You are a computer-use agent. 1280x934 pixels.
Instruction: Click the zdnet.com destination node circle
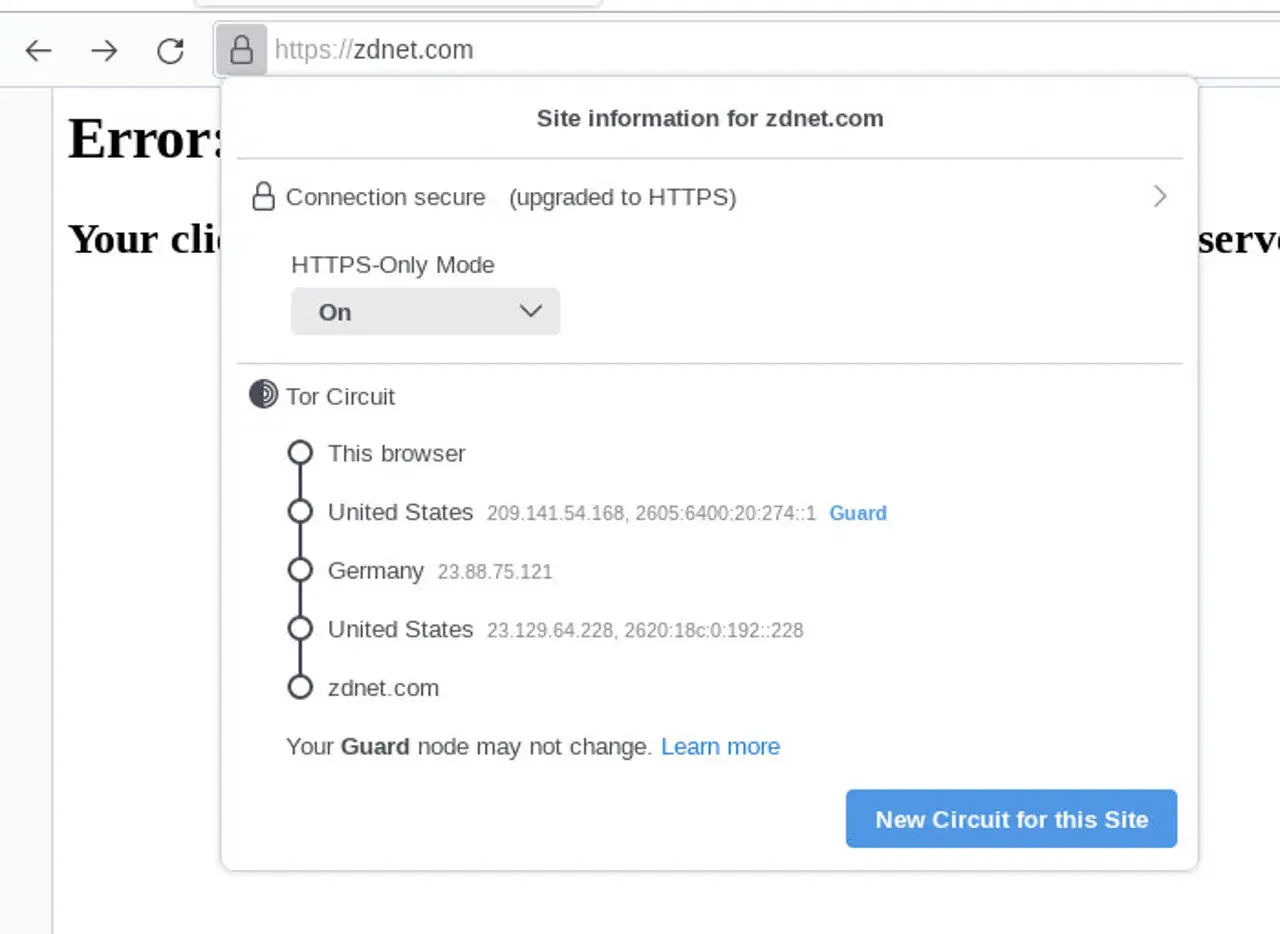click(x=300, y=687)
